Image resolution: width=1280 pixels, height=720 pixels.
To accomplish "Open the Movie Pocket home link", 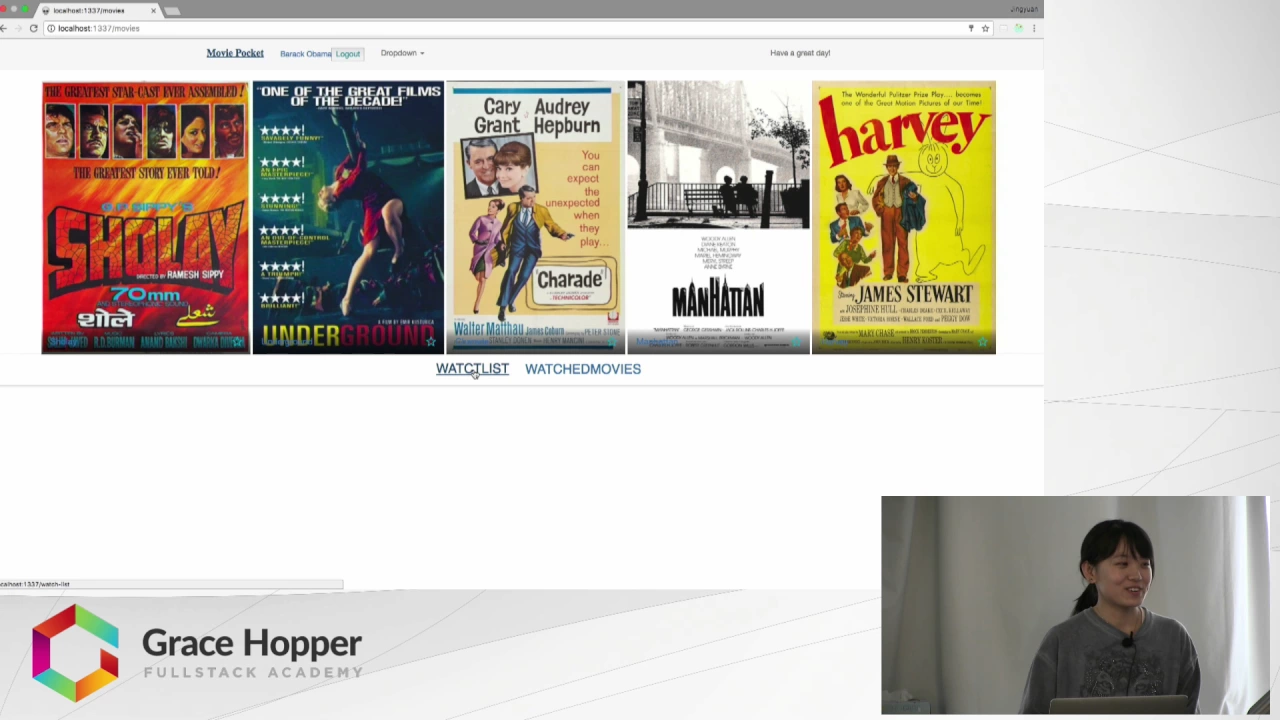I will [x=235, y=53].
